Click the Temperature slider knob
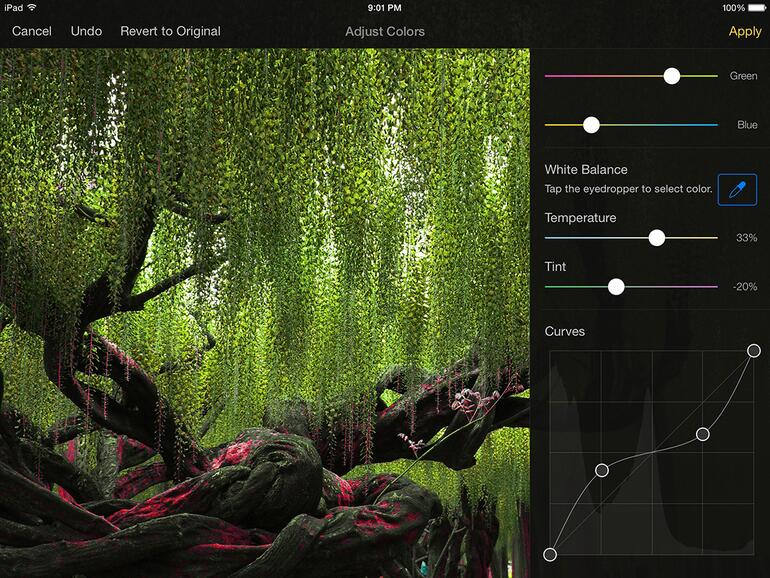 [x=657, y=238]
